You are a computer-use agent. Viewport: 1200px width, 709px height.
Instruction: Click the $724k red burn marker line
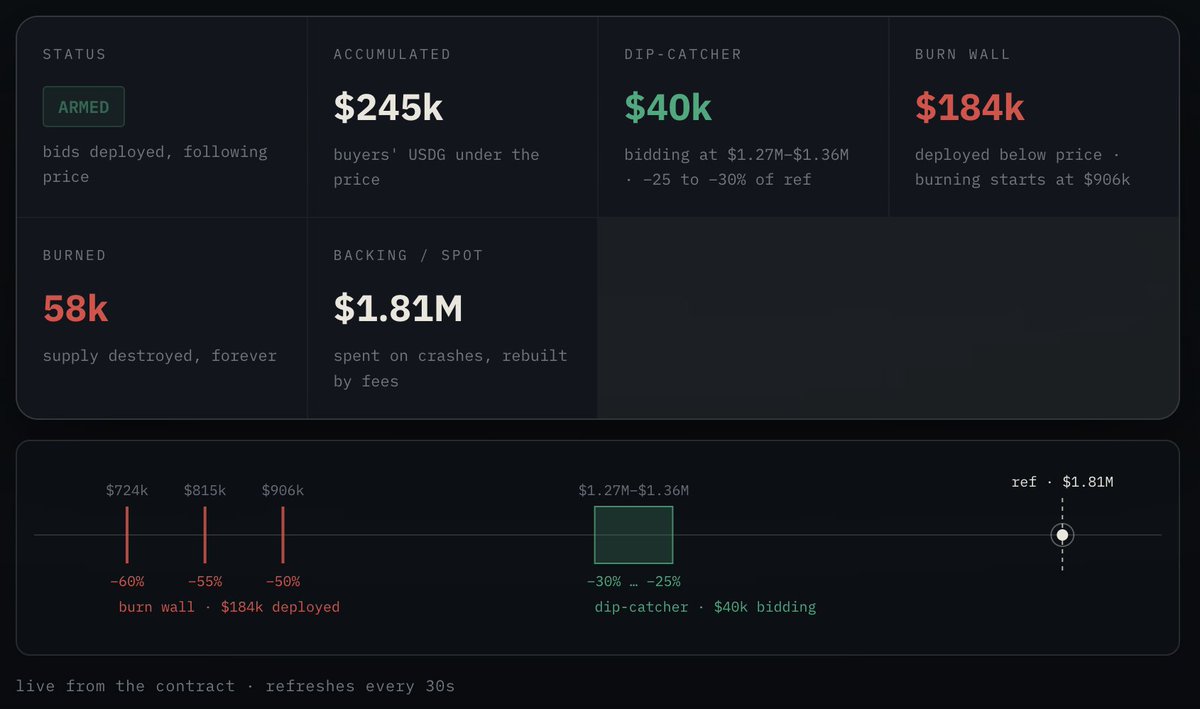click(127, 535)
